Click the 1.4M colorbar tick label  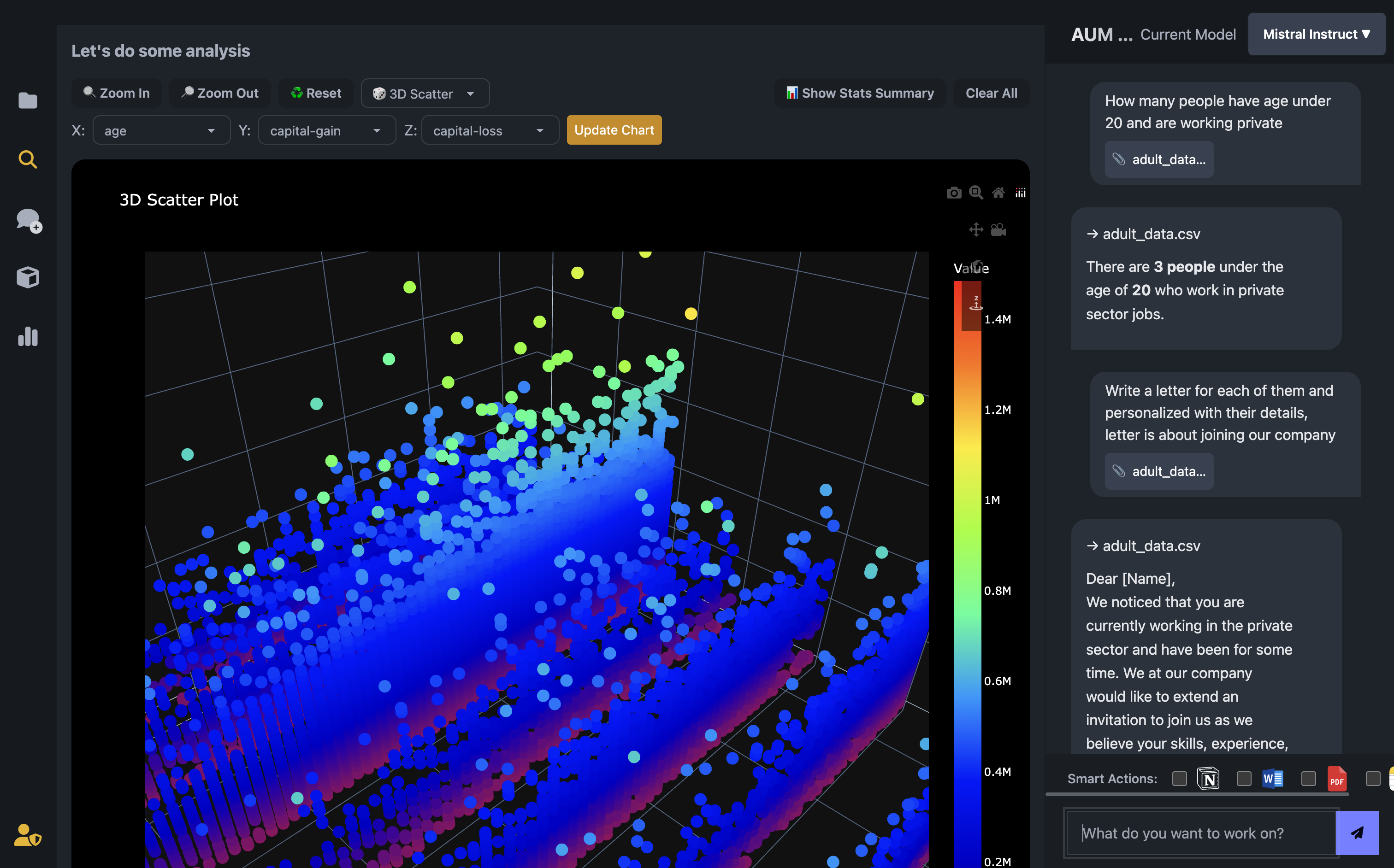(x=998, y=319)
